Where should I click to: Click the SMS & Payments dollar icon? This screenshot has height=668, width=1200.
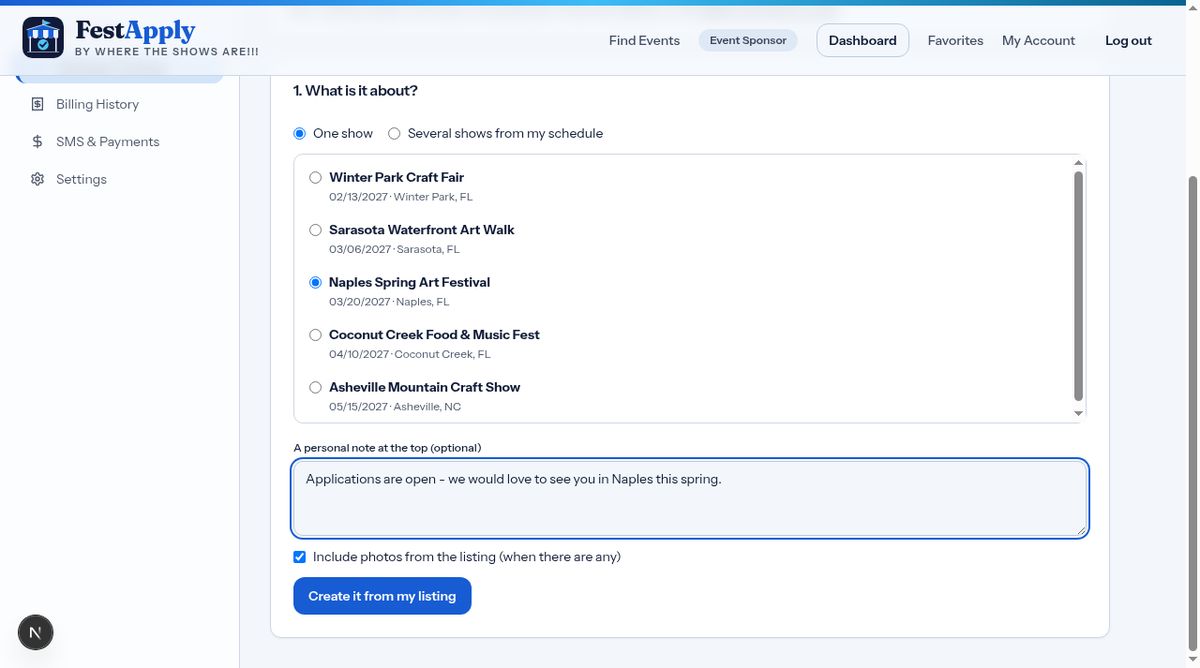click(x=37, y=142)
